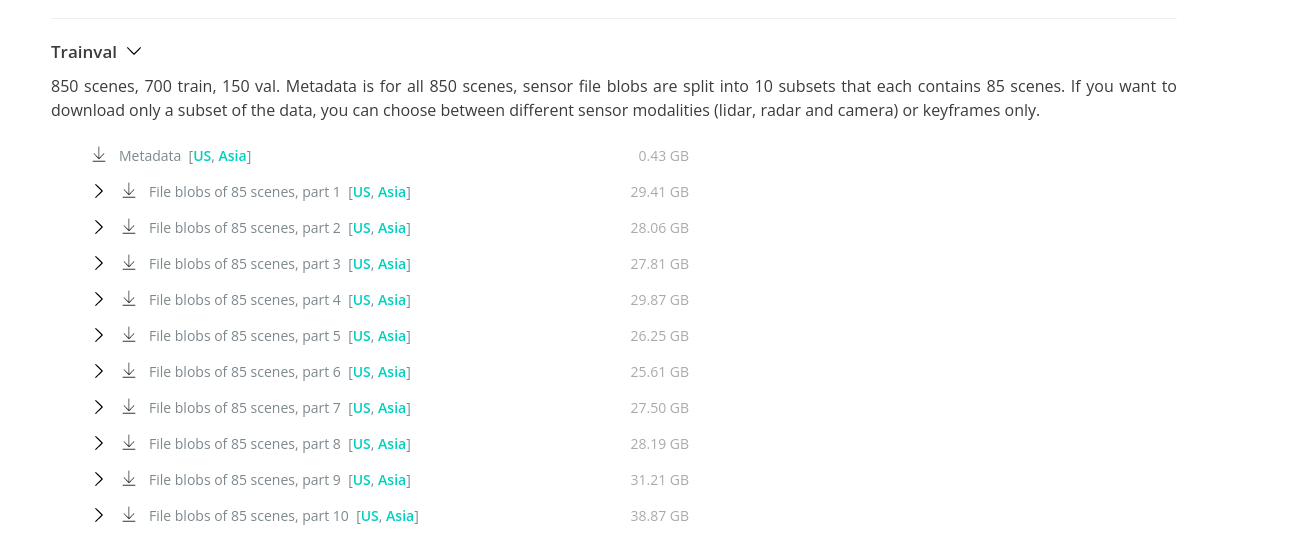Expand the part 1 file blobs row
This screenshot has width=1307, height=553.
click(99, 191)
